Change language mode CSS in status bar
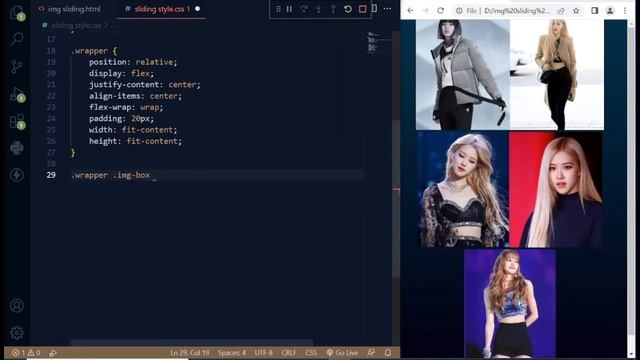This screenshot has height=360, width=640. 311,353
